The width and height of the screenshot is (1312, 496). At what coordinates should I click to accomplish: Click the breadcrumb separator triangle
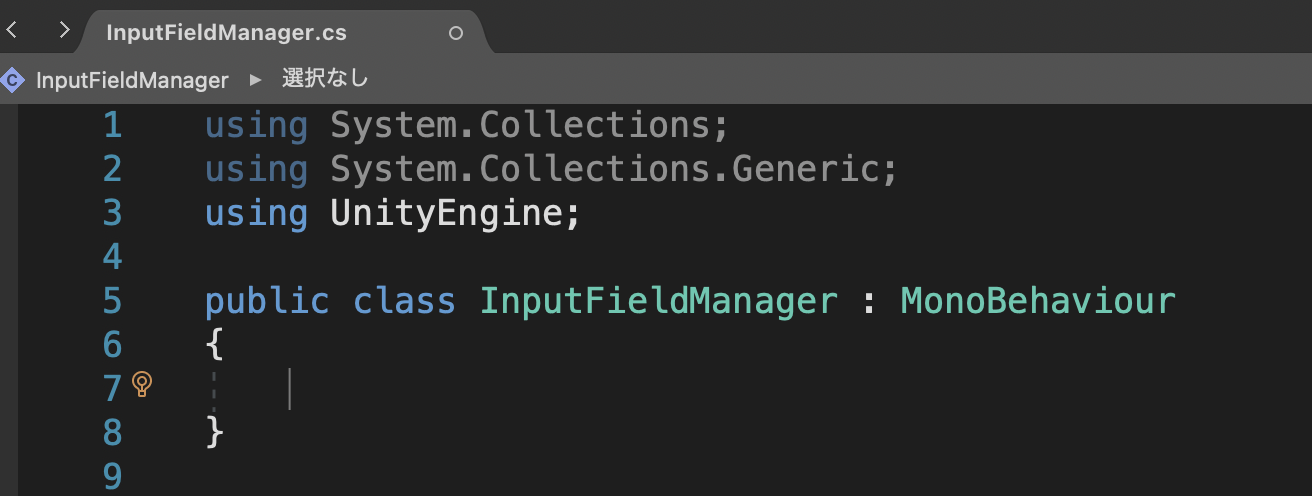[255, 80]
